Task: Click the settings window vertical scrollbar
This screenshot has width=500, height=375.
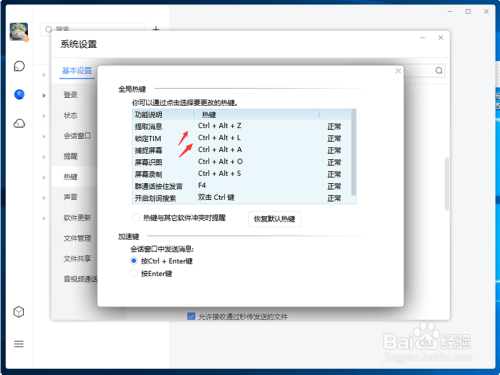Action: 447,184
